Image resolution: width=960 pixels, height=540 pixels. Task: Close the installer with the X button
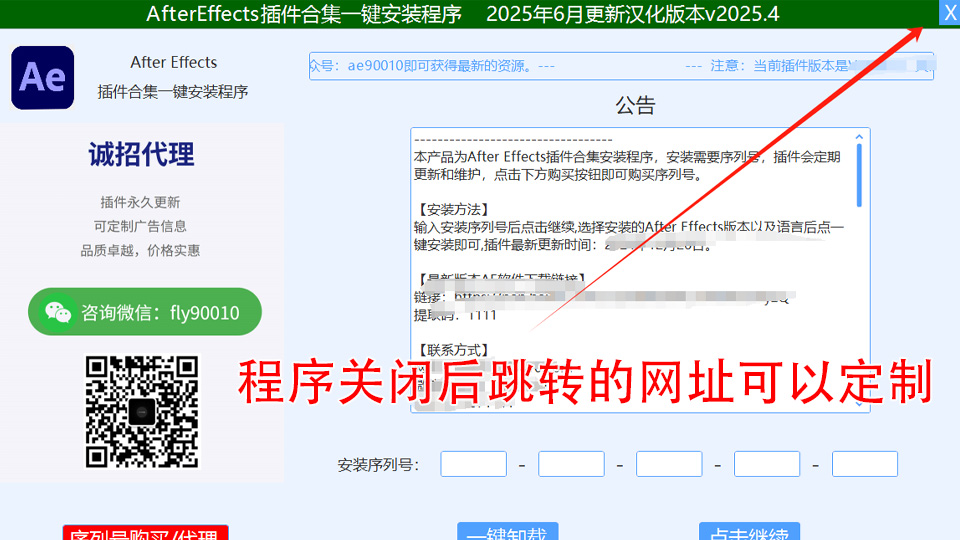tap(948, 12)
